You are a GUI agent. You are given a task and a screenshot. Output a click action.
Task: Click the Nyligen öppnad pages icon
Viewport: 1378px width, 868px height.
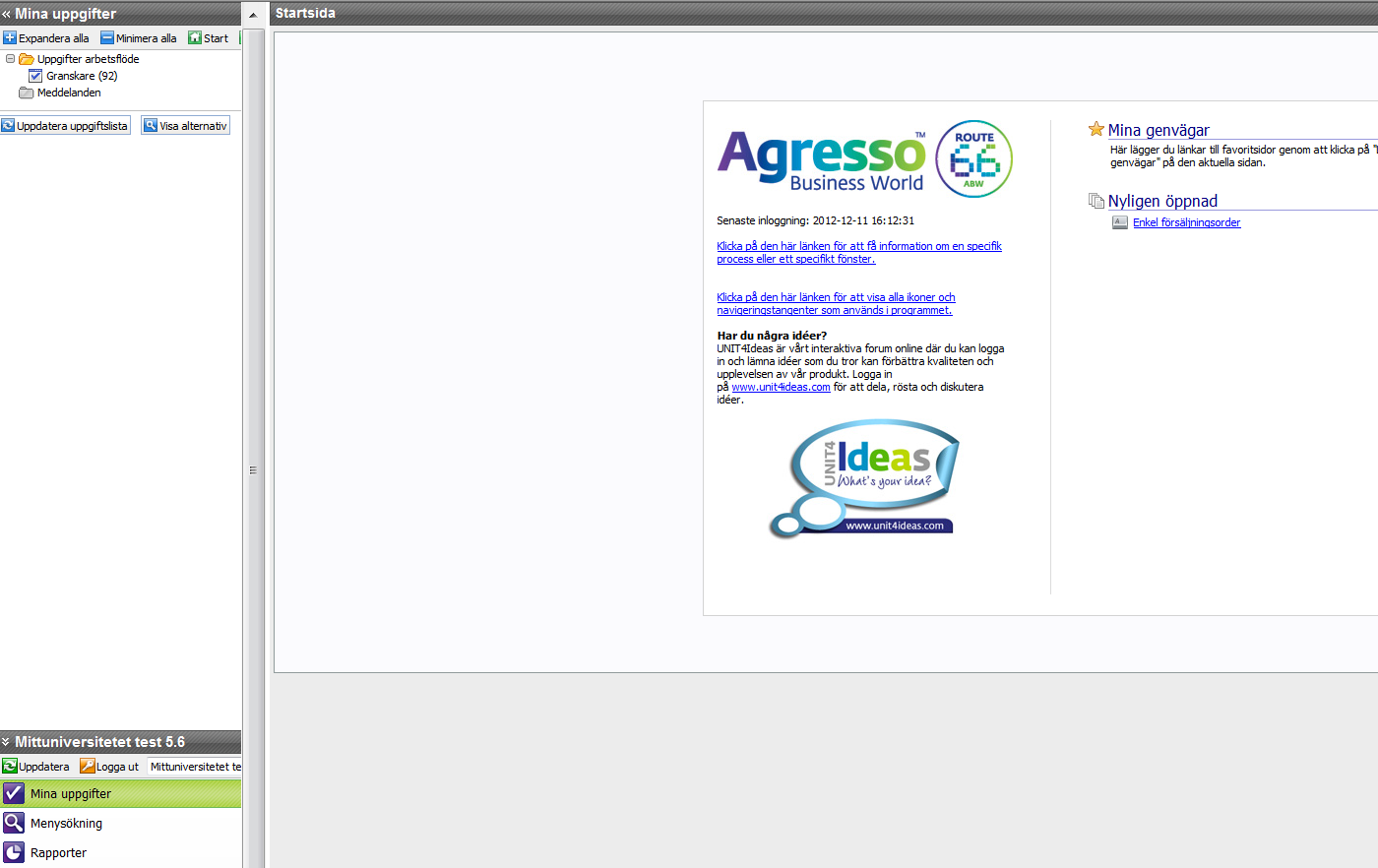(1096, 201)
